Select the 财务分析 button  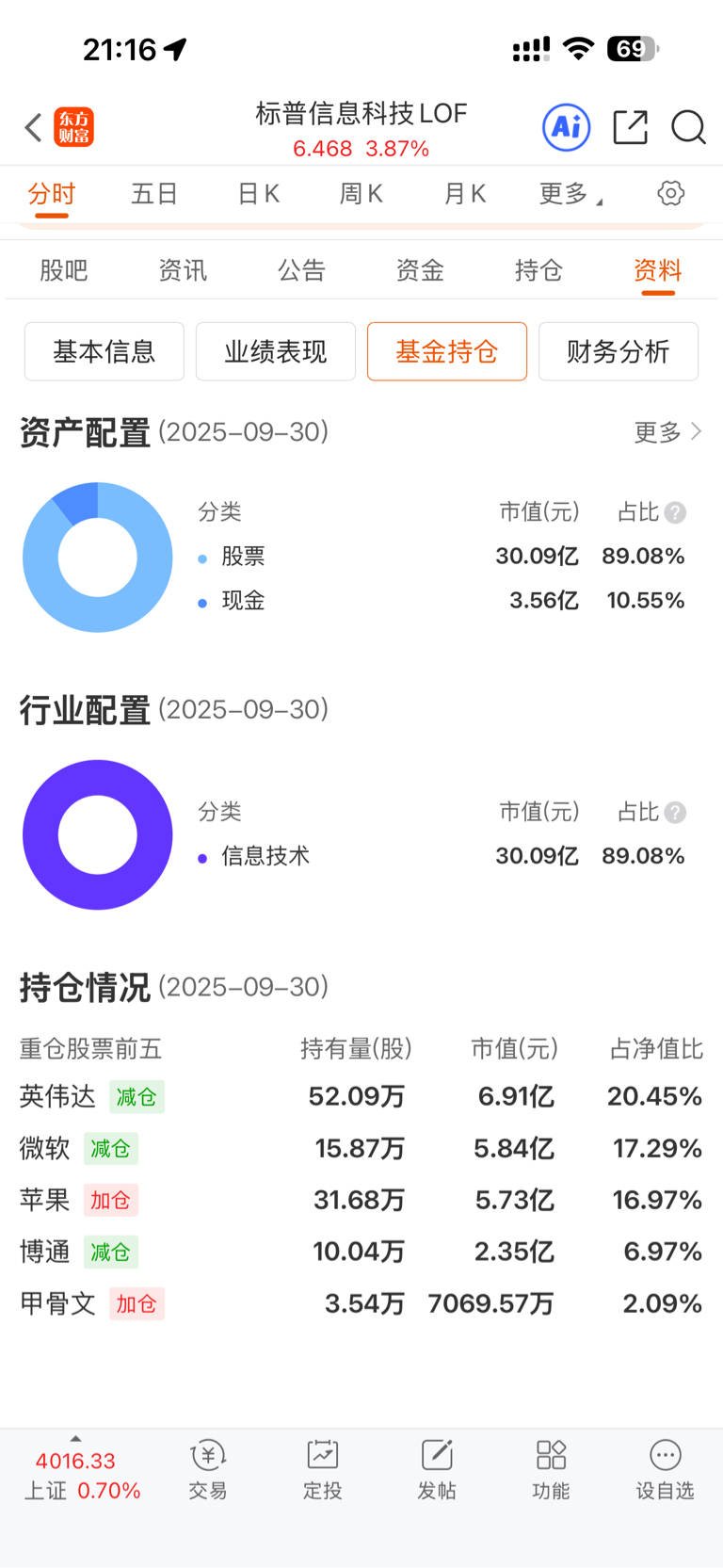(619, 351)
